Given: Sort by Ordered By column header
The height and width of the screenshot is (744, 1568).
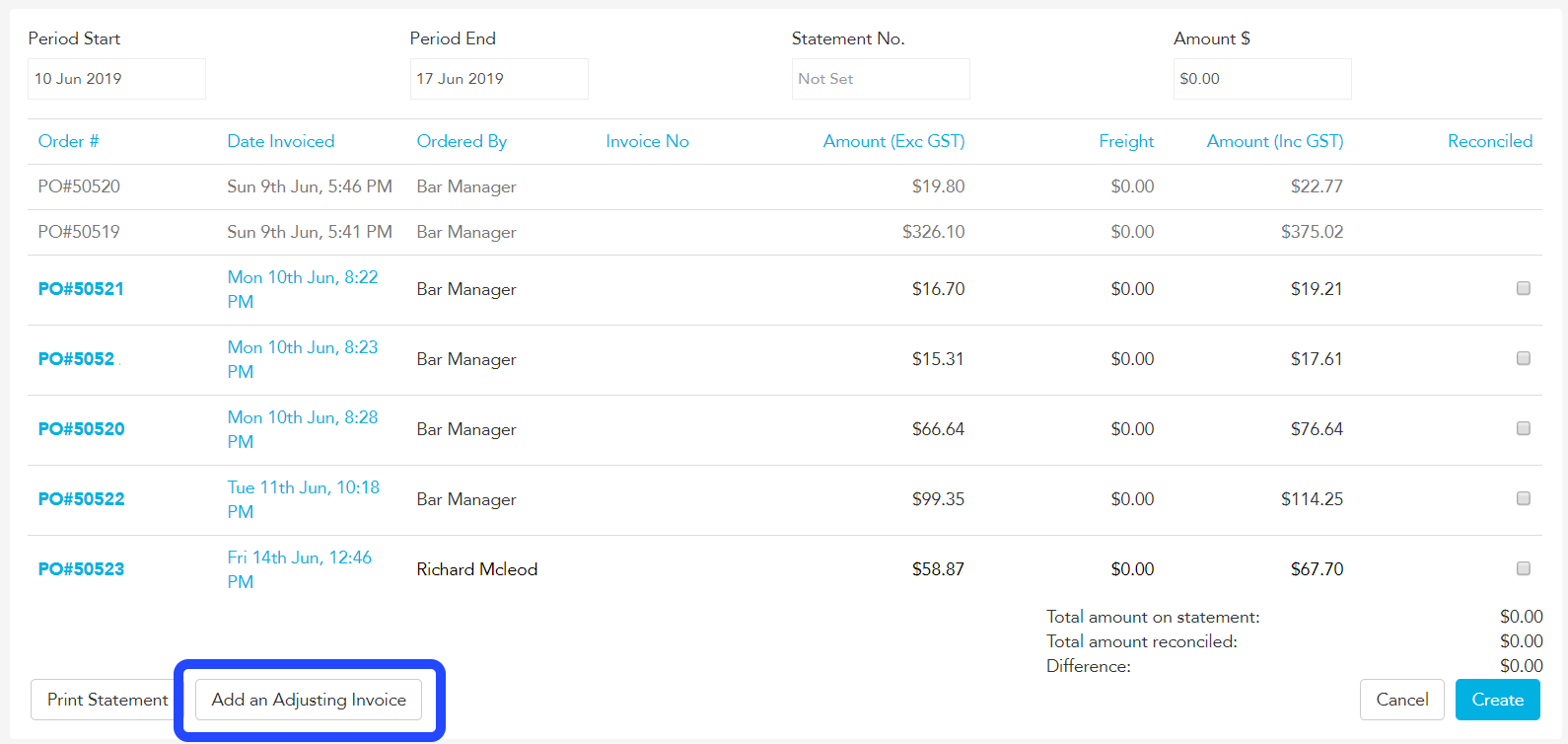Looking at the screenshot, I should pyautogui.click(x=462, y=141).
